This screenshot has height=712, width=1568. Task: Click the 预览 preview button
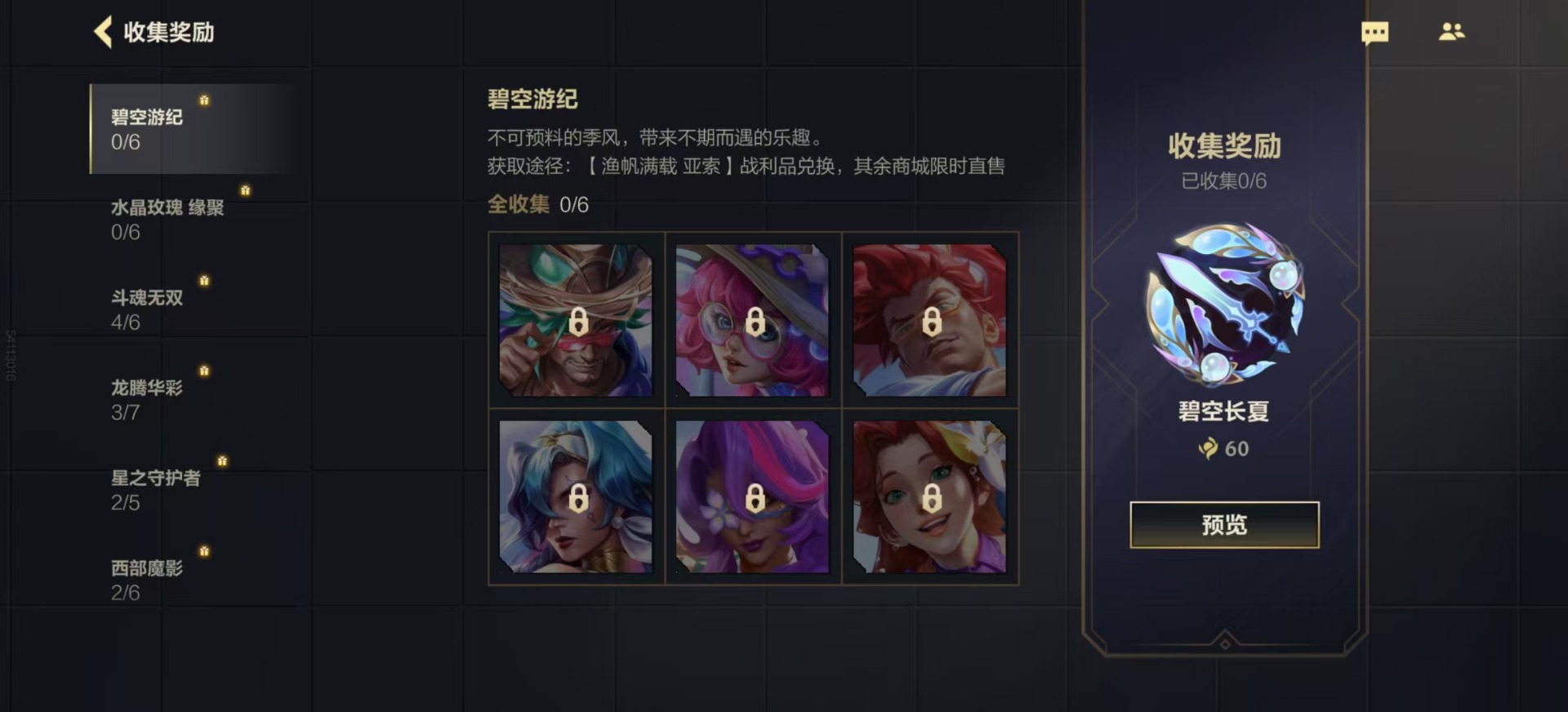[x=1224, y=525]
